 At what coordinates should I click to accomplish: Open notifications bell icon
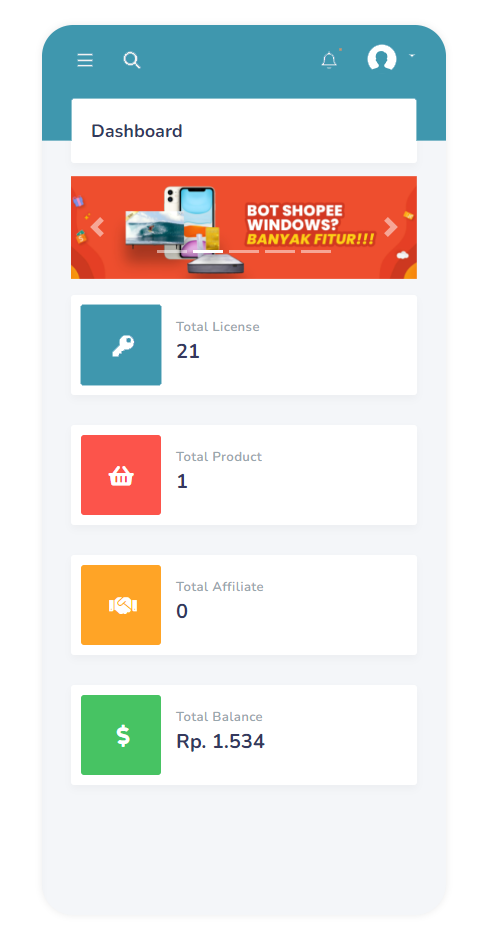(329, 60)
